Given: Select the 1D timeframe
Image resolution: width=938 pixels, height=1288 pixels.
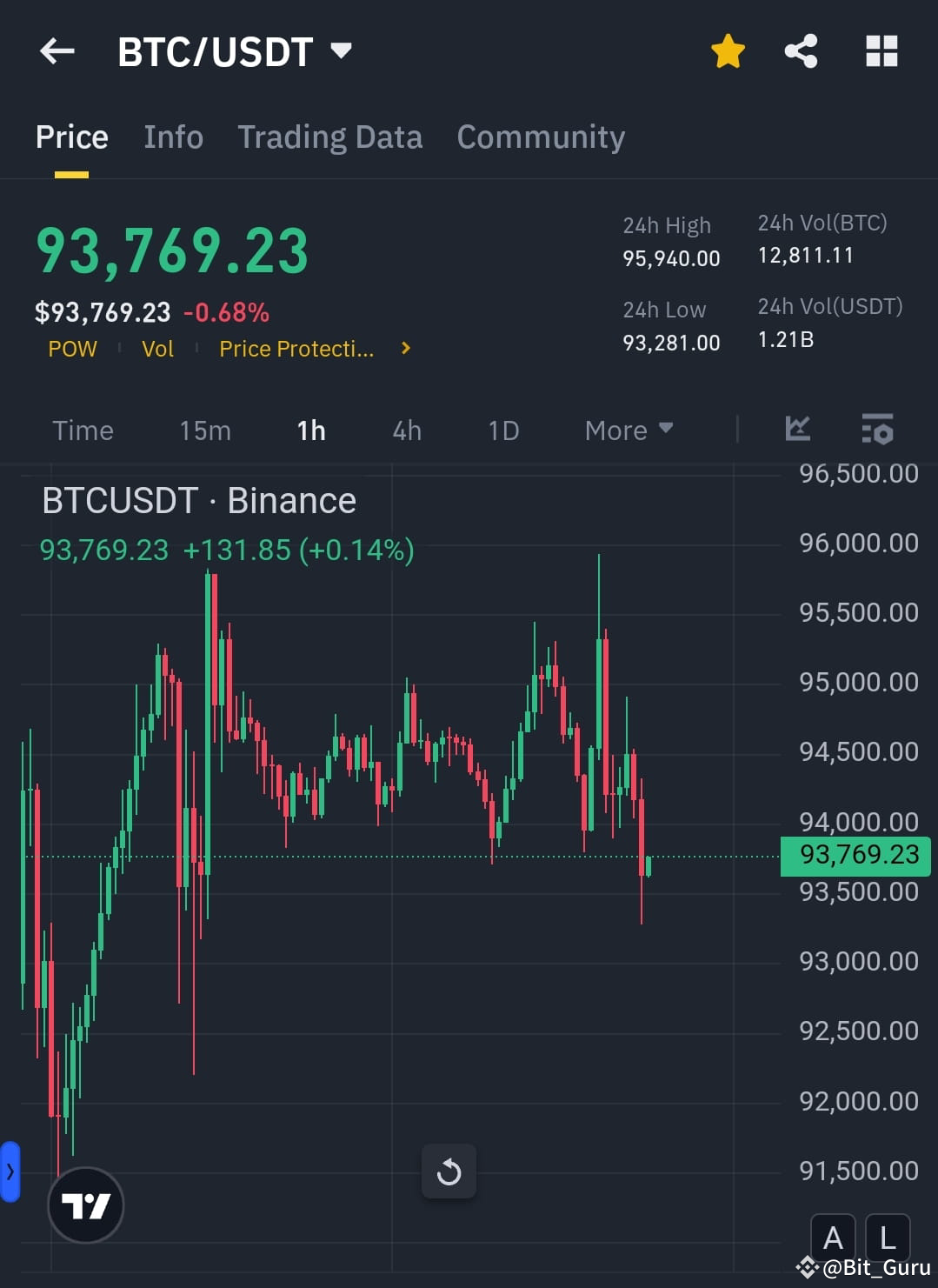Looking at the screenshot, I should (x=502, y=430).
